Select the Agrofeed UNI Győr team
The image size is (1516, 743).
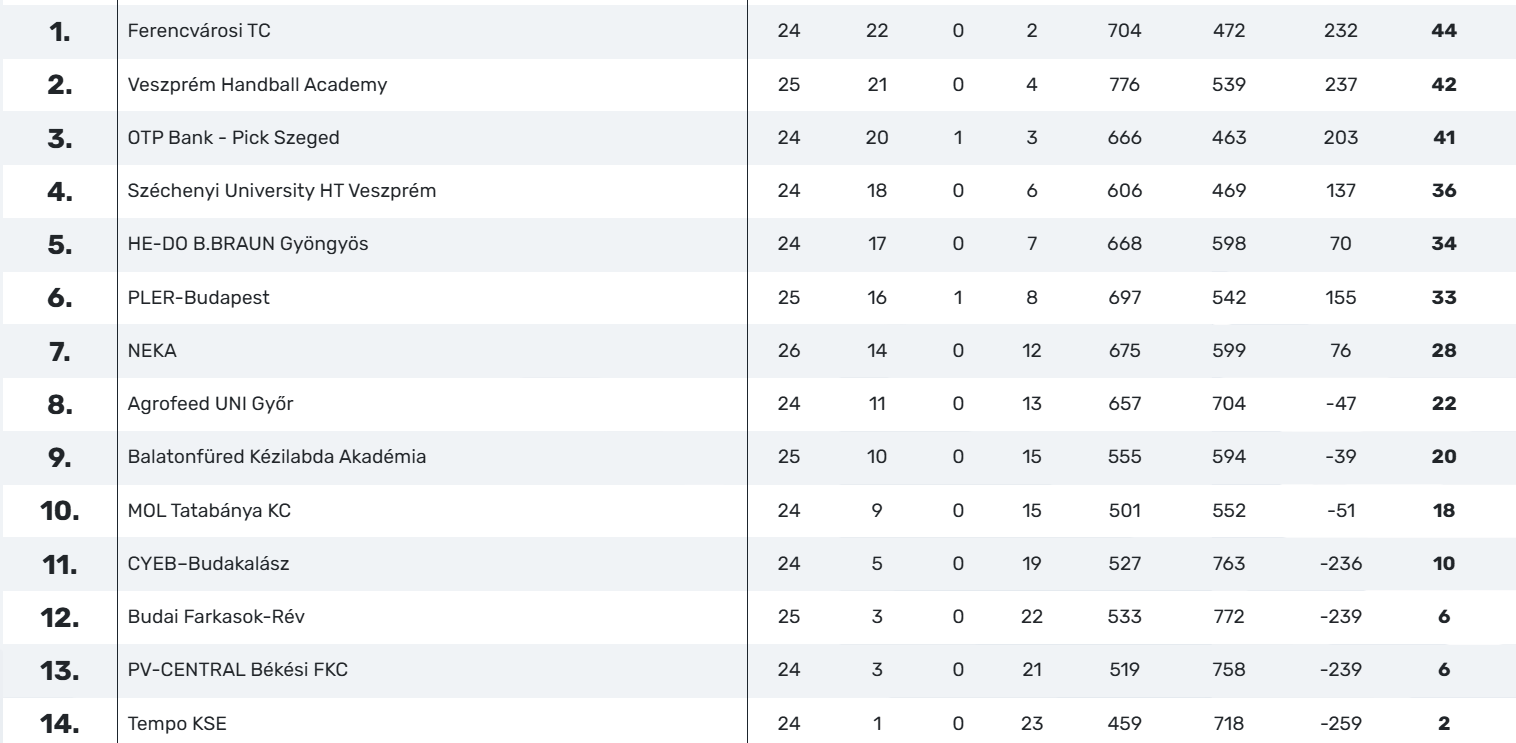click(196, 404)
